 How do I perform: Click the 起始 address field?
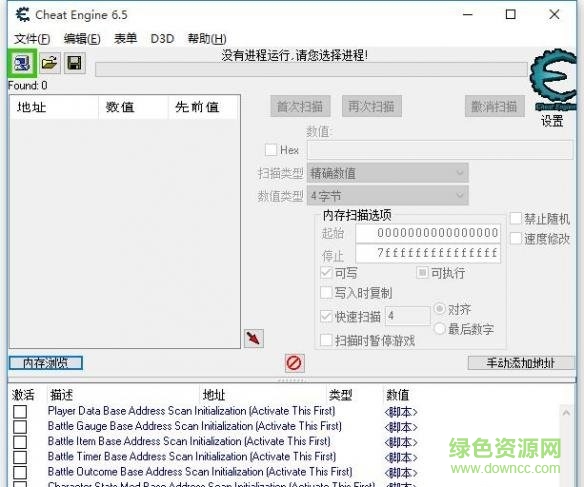click(x=428, y=233)
